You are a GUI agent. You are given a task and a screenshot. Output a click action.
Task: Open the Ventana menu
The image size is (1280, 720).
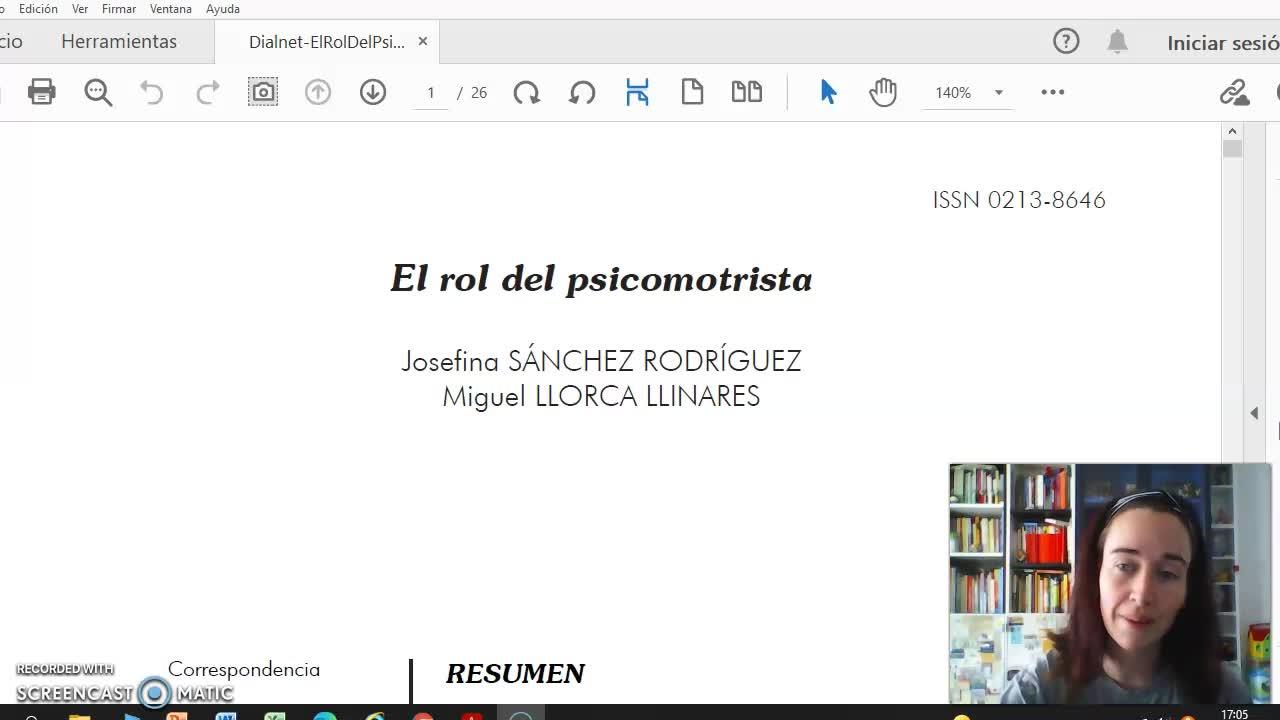(170, 9)
